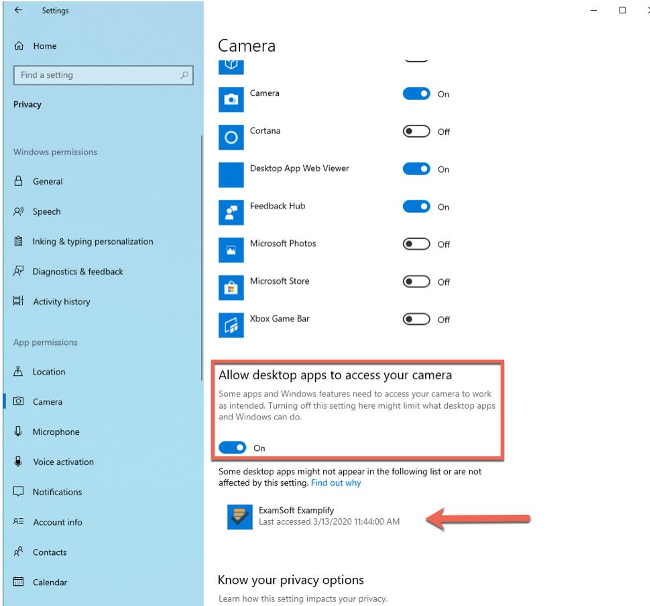The image size is (650, 606).
Task: Click the Account info icon
Action: (18, 521)
